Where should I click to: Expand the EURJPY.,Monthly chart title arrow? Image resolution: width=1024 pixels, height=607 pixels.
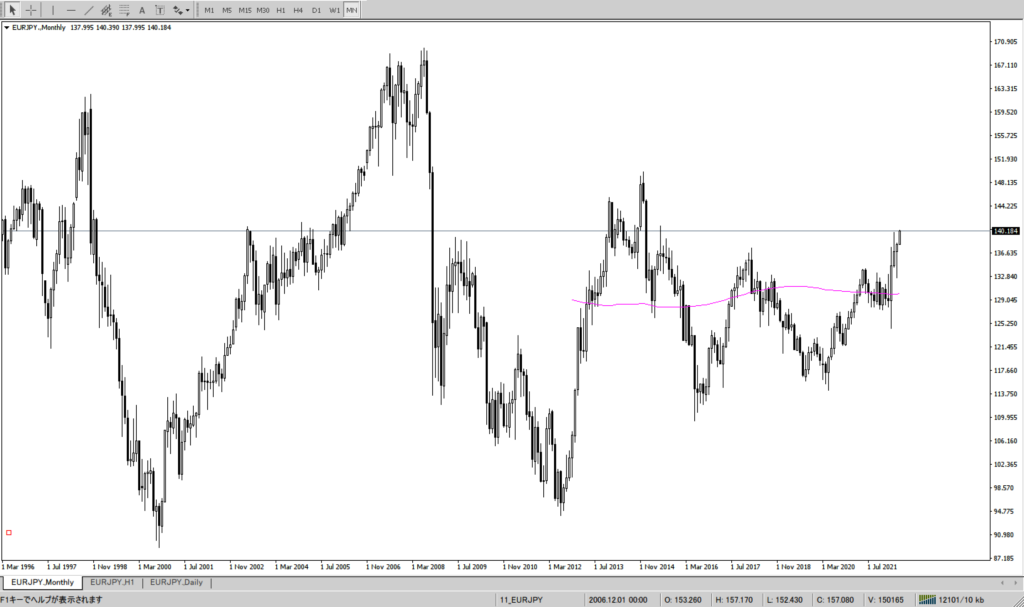8,28
